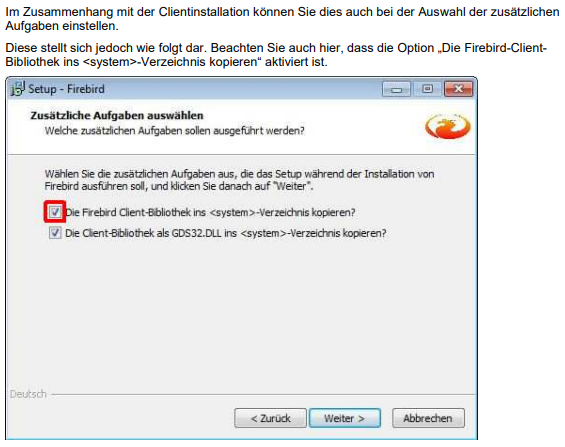Image resolution: width=565 pixels, height=447 pixels.
Task: Click the 'Welche zusätzlichen Aufgaben' subheading text
Action: point(174,131)
